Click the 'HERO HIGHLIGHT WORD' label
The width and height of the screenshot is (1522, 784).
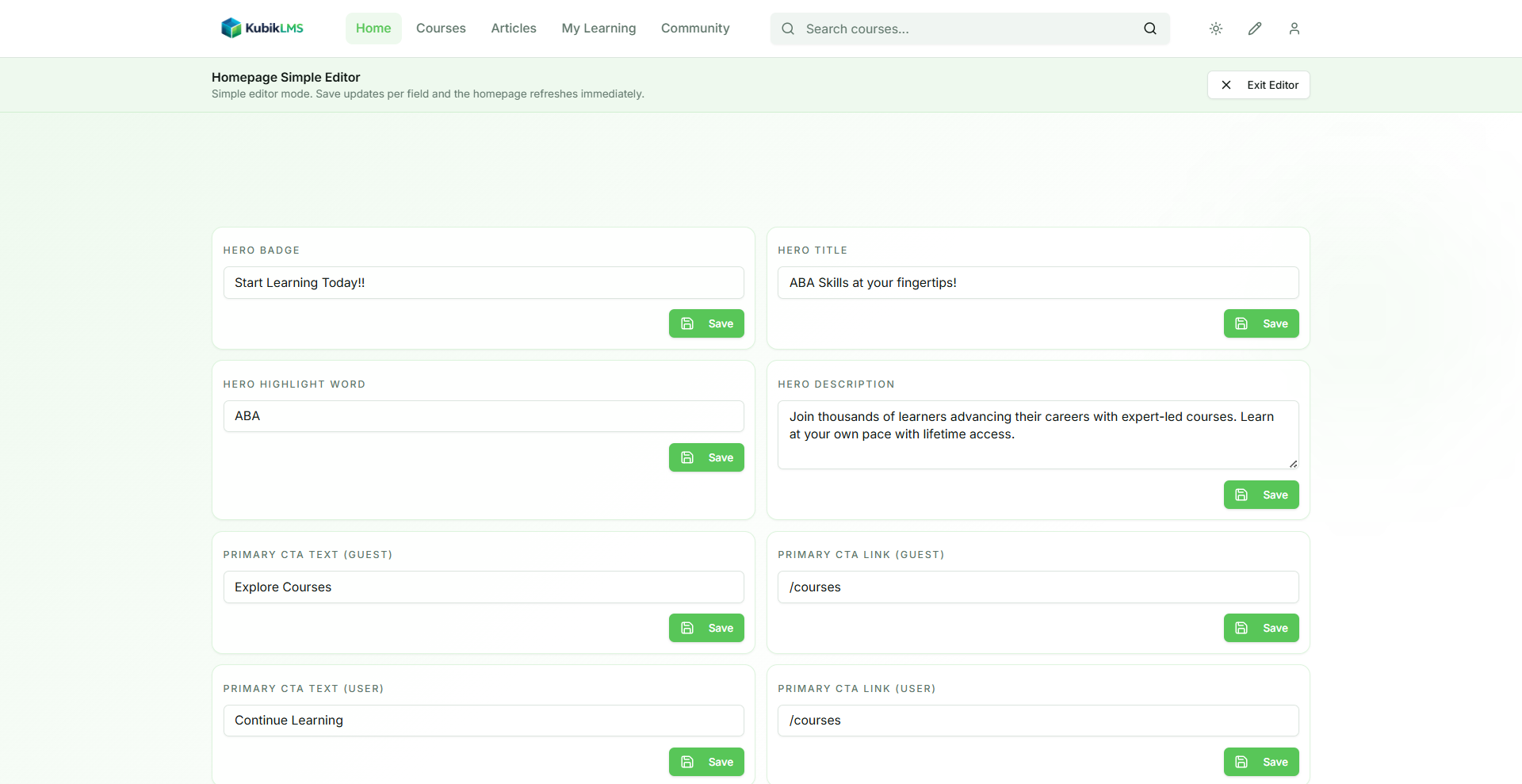[x=294, y=384]
